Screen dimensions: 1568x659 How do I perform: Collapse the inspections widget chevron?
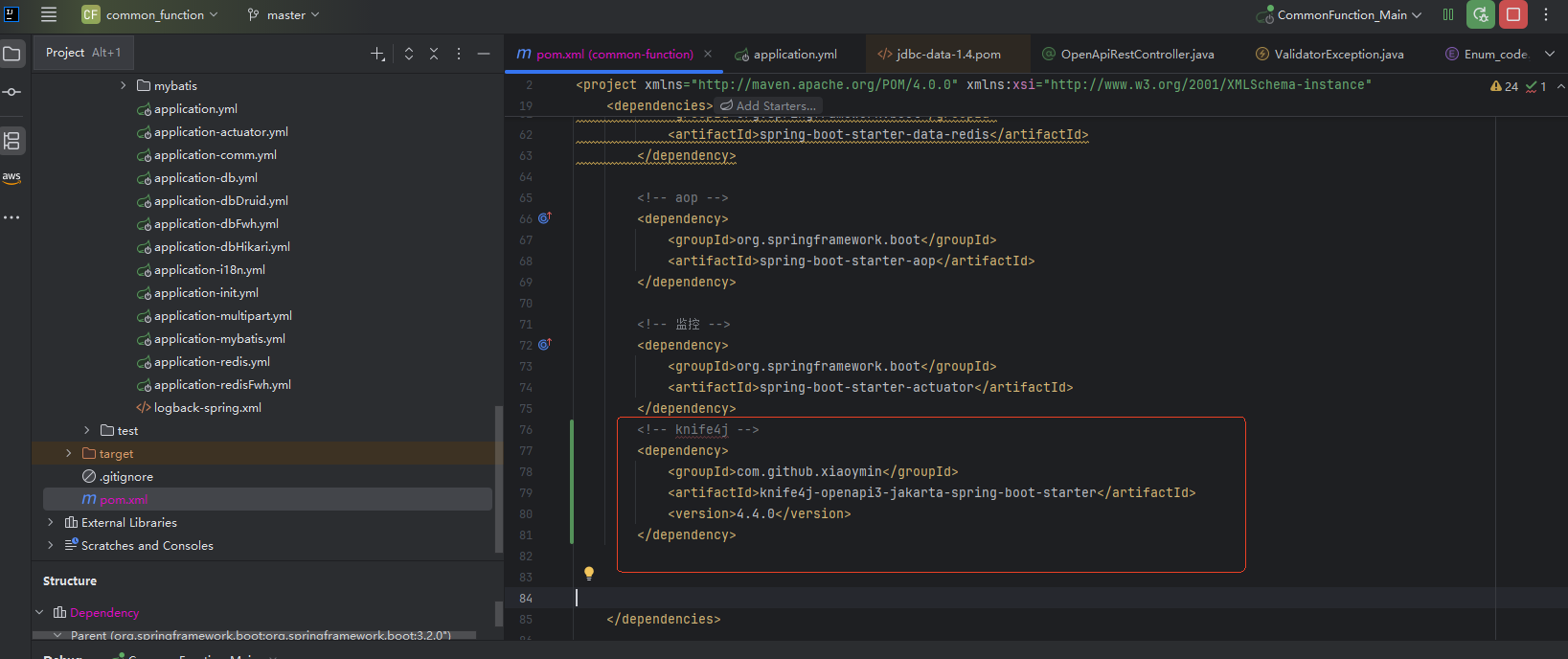coord(1561,86)
